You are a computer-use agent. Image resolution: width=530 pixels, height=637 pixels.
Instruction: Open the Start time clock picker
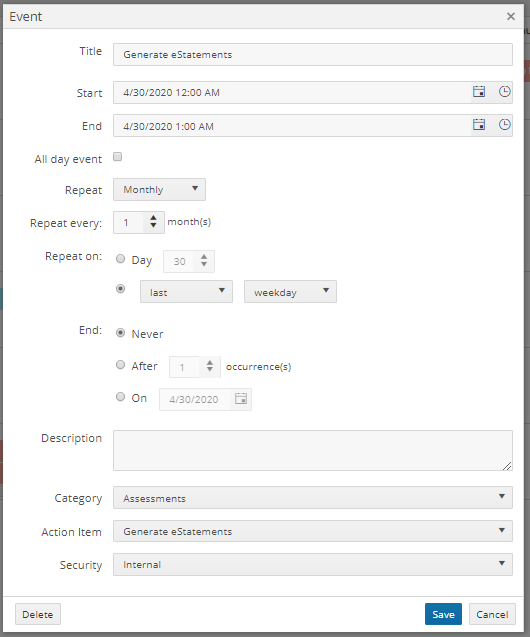[504, 91]
